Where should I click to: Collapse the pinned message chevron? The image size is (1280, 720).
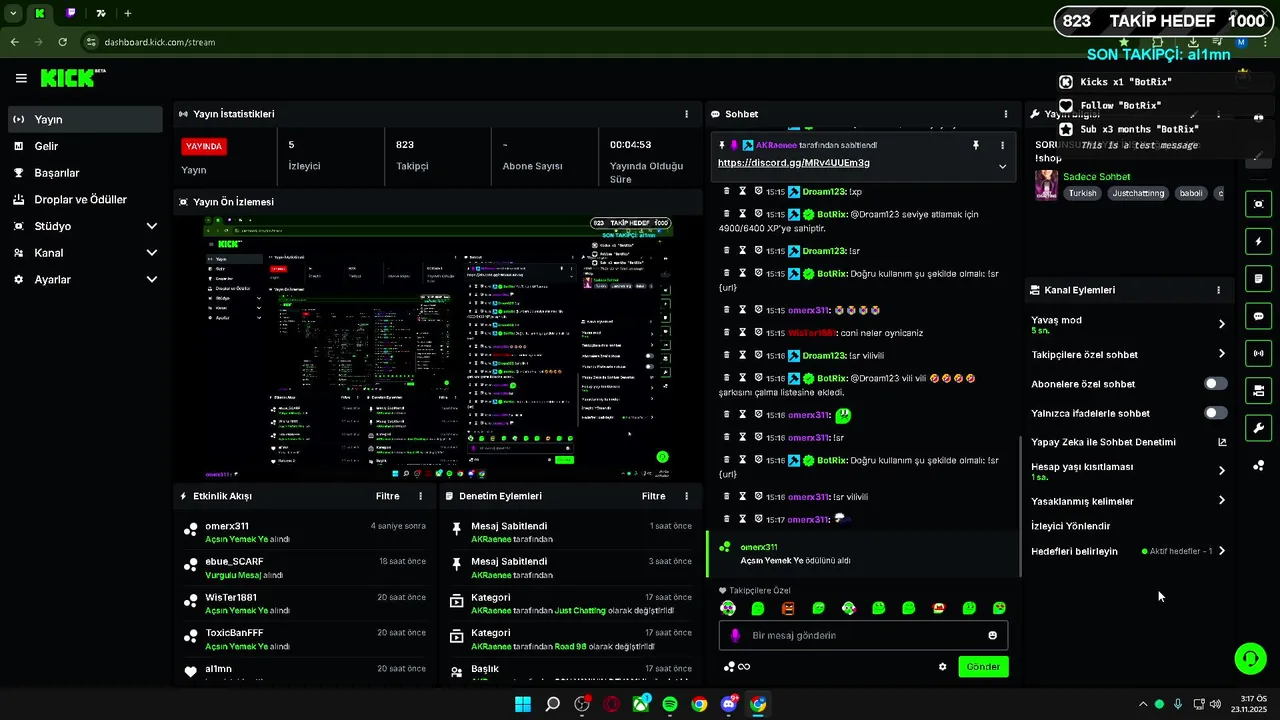tap(1002, 166)
